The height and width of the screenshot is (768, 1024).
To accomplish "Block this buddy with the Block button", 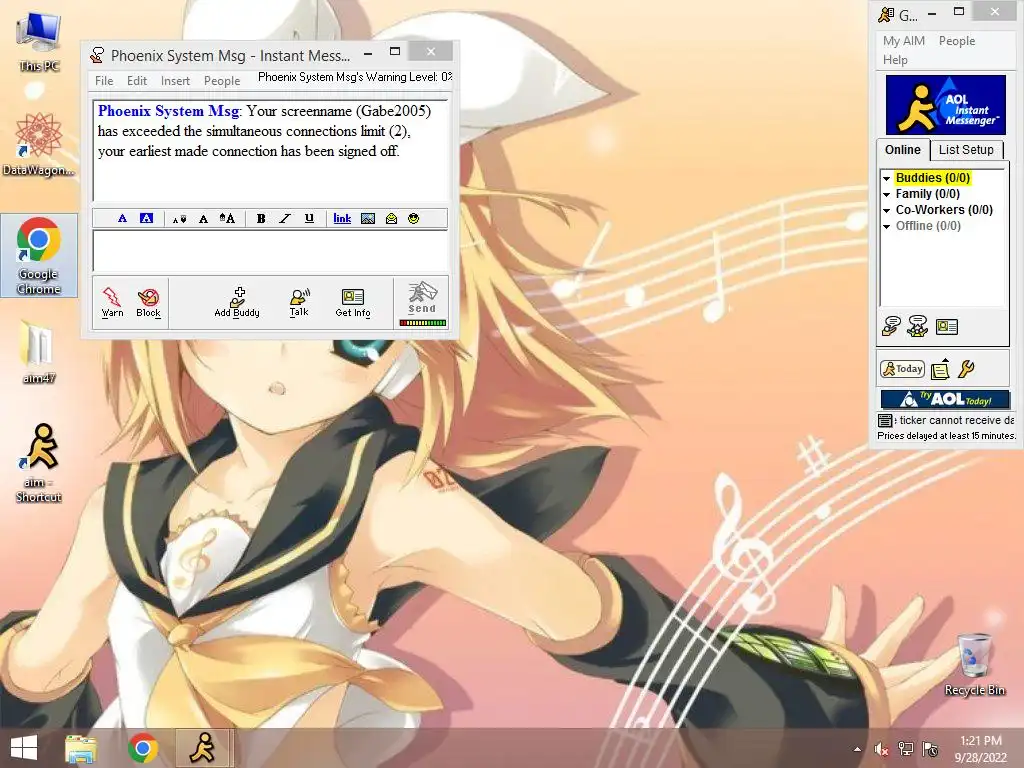I will (x=148, y=302).
